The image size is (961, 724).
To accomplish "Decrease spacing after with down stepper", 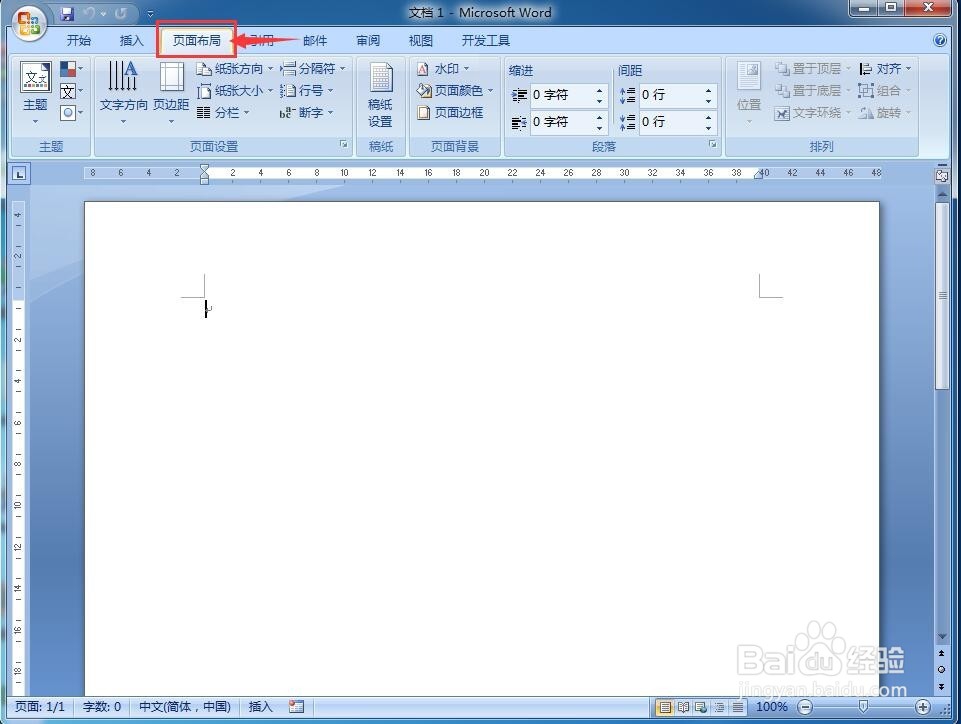I will pos(708,128).
